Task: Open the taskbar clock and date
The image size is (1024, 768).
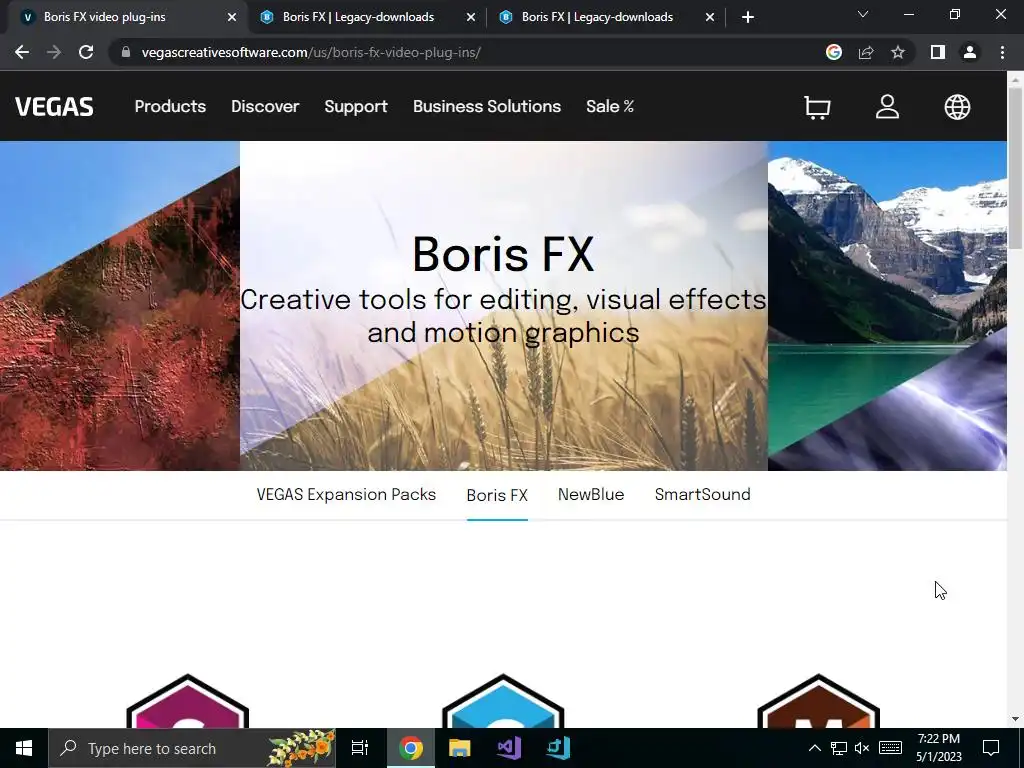Action: coord(938,748)
